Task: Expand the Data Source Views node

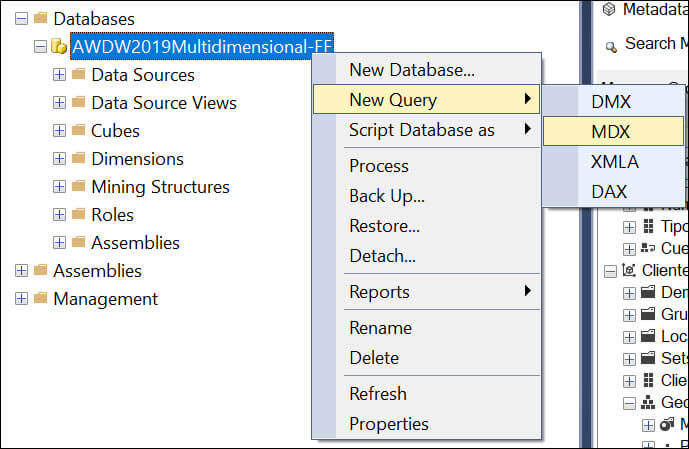Action: coord(60,102)
